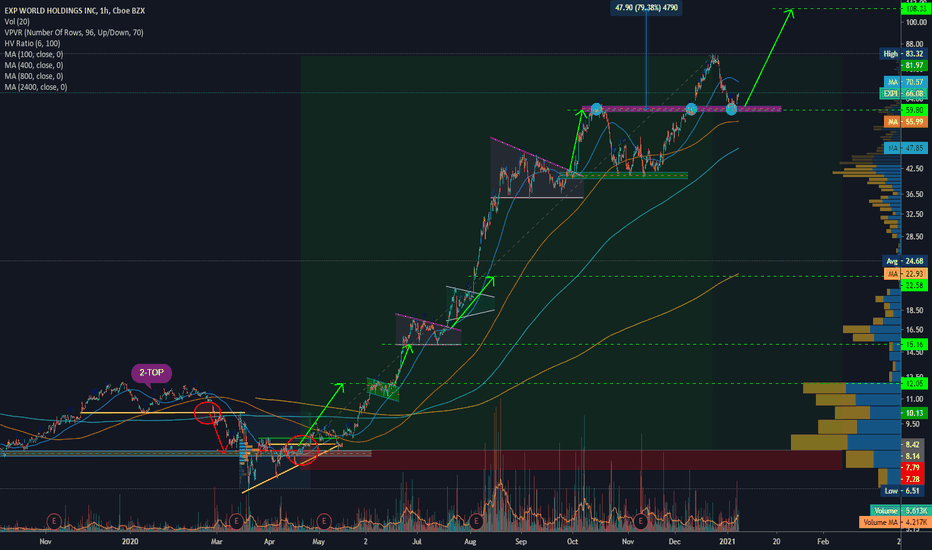Select the MA (800, close, 0) legend

click(34, 76)
